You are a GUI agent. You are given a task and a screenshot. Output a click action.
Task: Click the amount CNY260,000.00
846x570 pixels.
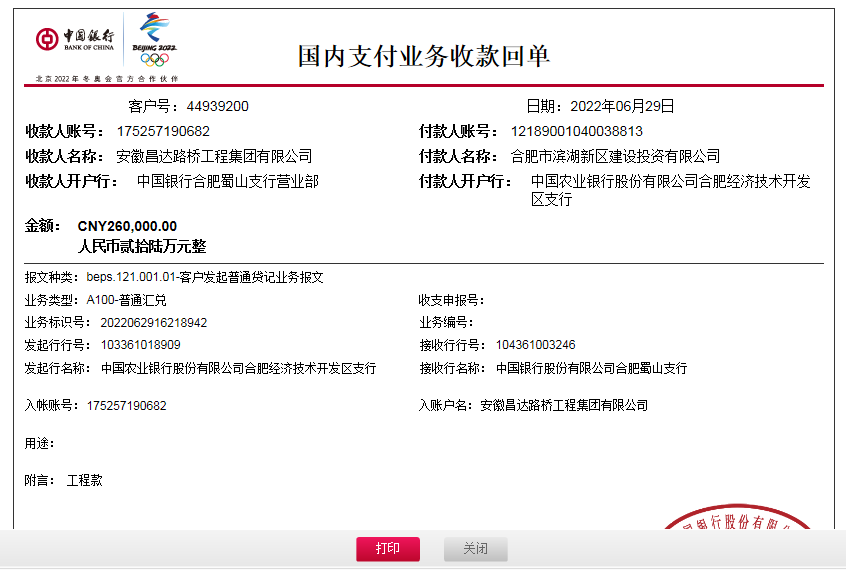coord(127,226)
